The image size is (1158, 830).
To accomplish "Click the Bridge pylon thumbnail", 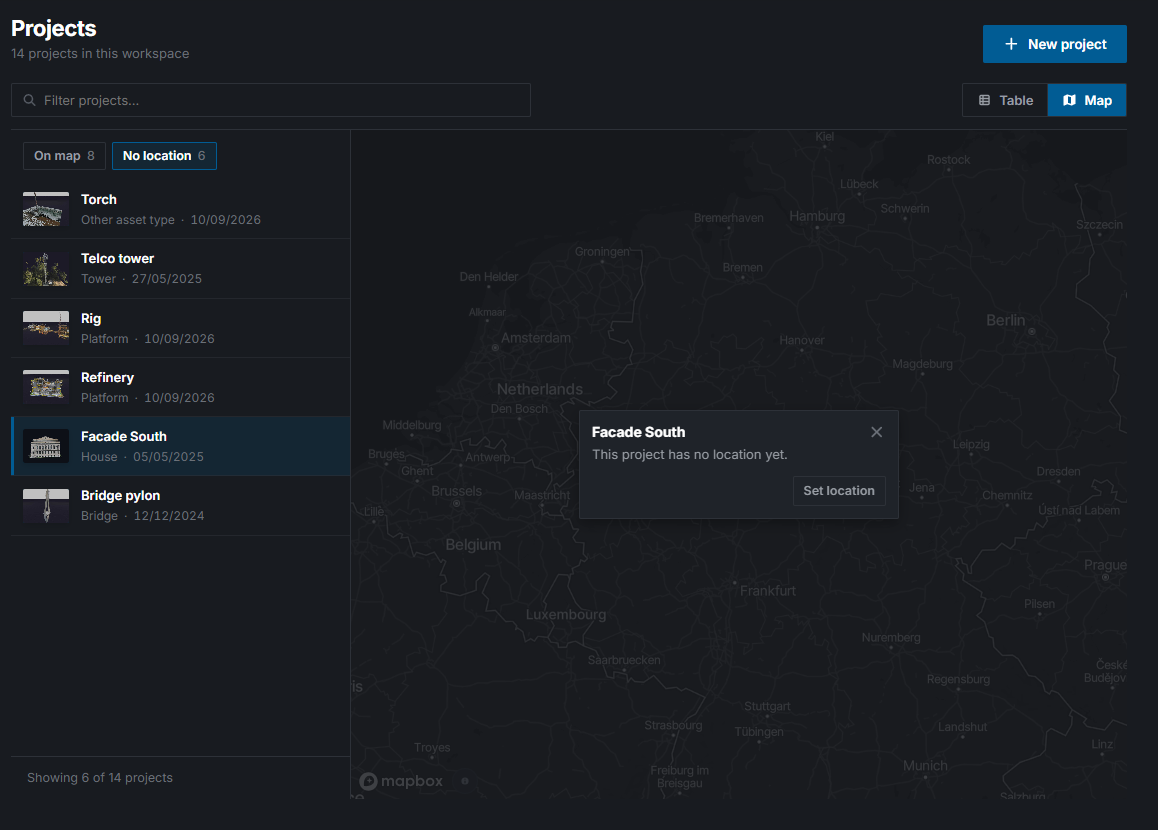I will pos(46,505).
